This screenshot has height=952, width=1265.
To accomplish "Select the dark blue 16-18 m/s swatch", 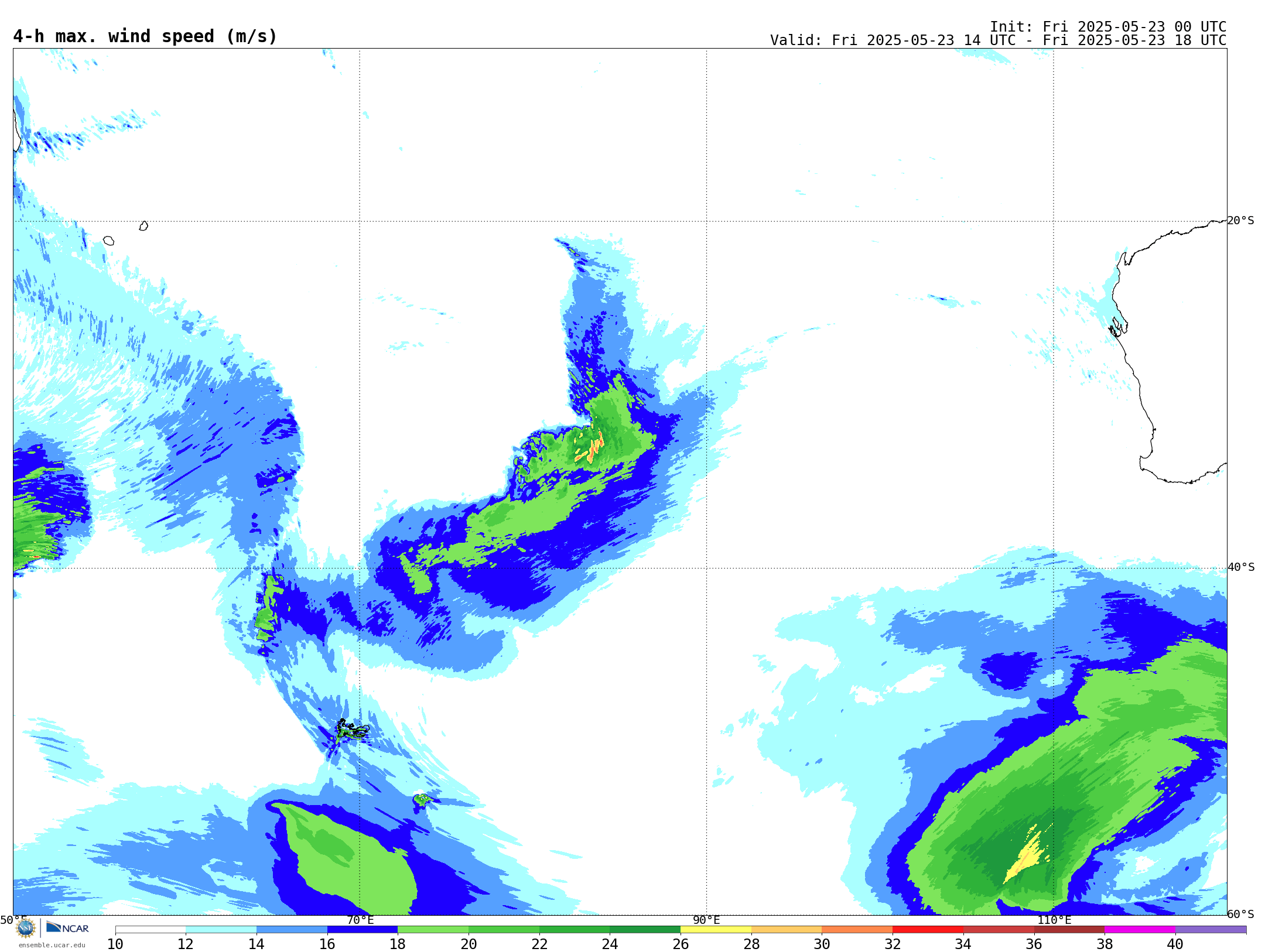I will 363,930.
